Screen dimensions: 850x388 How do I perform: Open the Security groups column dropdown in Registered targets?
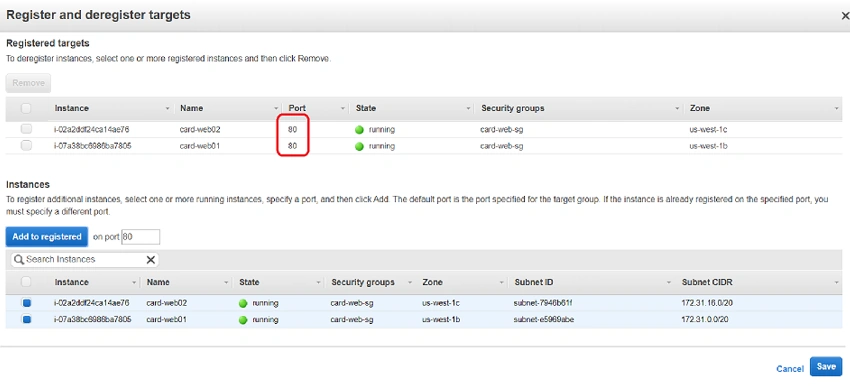click(x=677, y=109)
